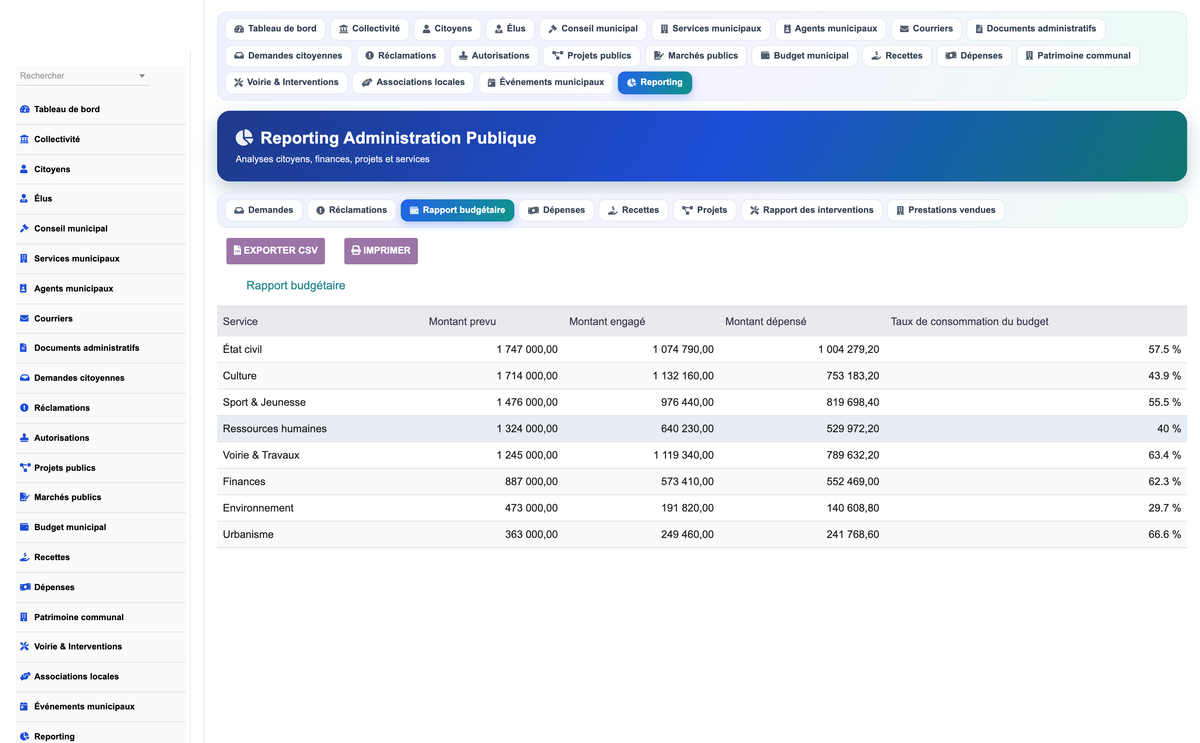
Task: Click the Réclamations alert icon in sidebar
Action: 24,408
